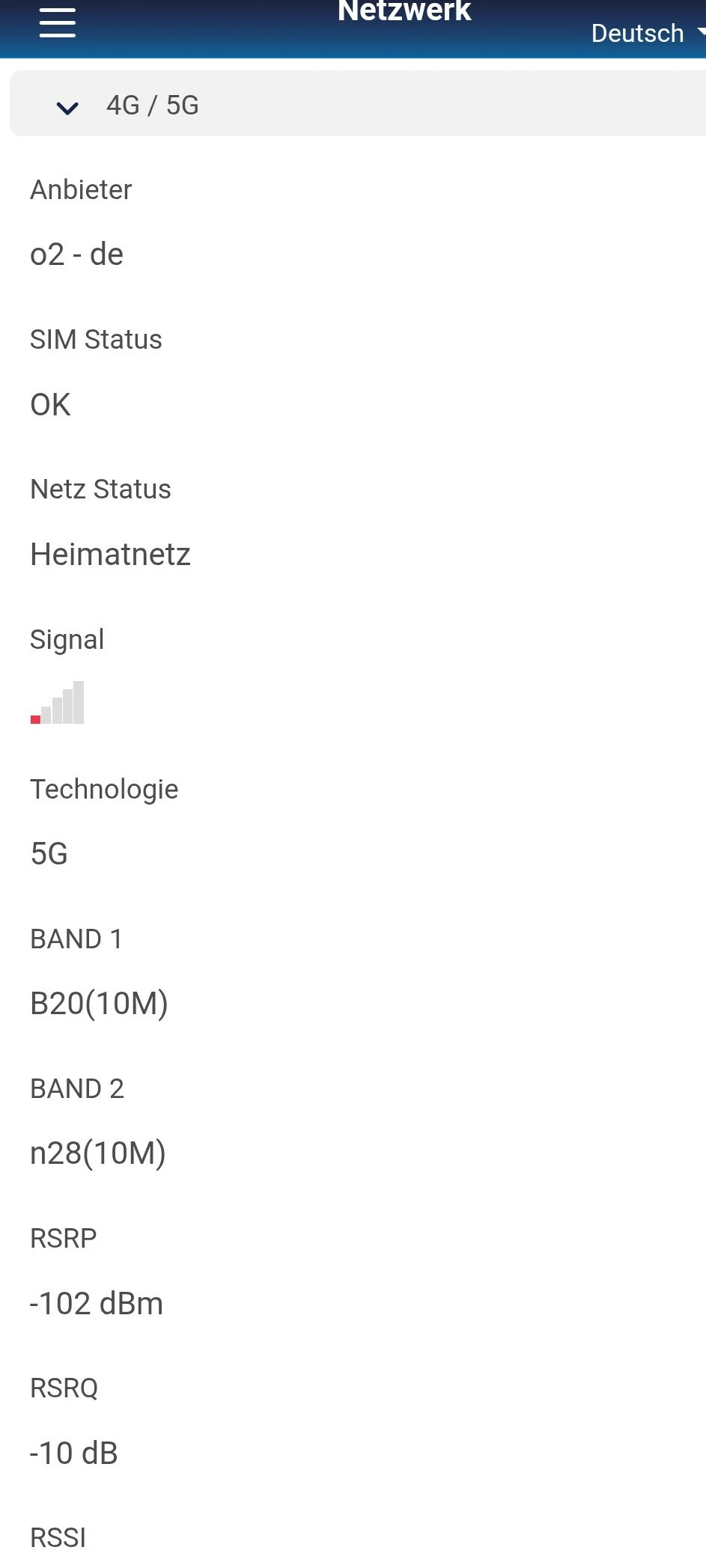Select the B20(10M) band value
Screen dimensions: 706x1568
pos(99,1004)
